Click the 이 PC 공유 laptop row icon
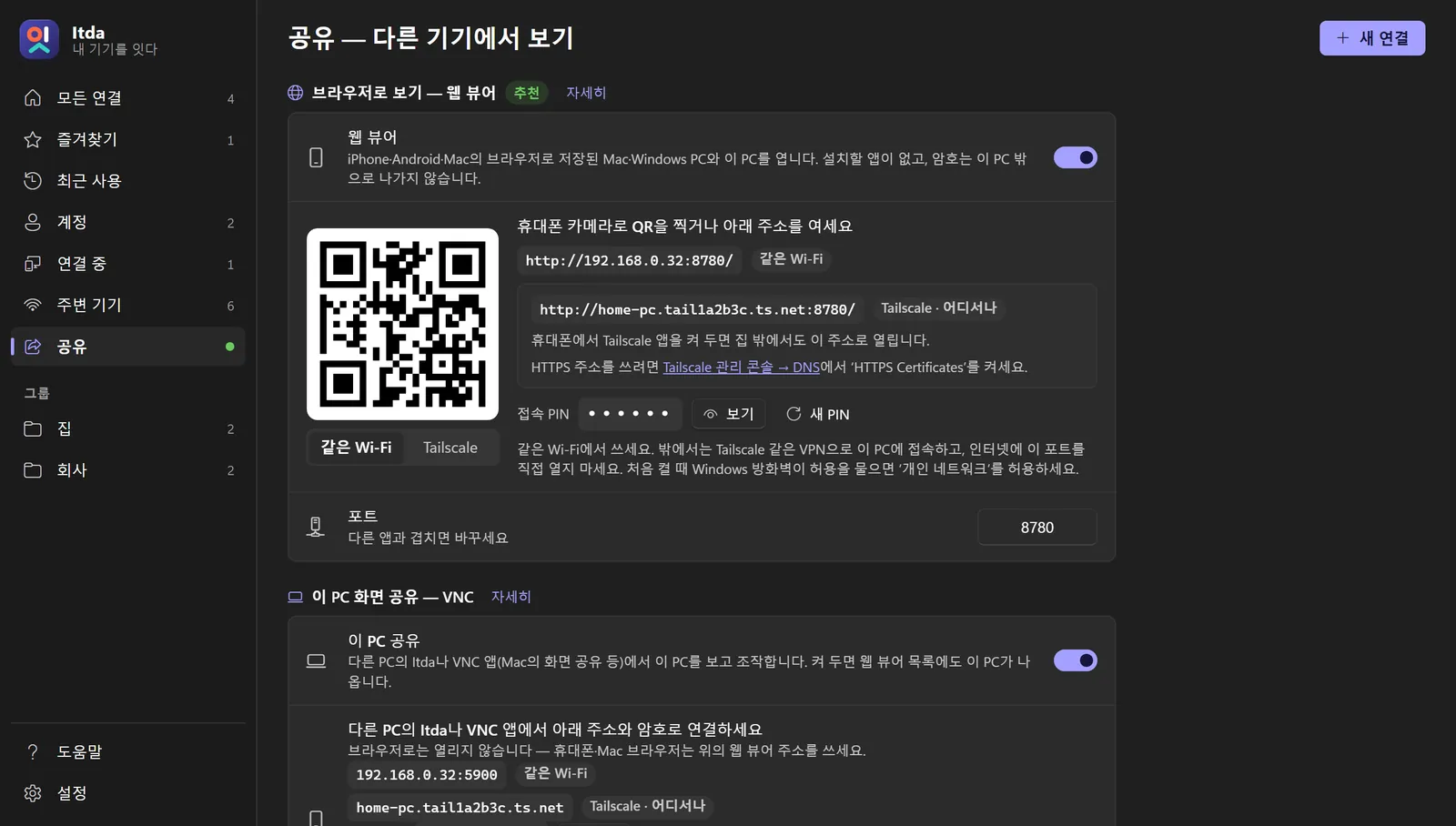 tap(316, 660)
